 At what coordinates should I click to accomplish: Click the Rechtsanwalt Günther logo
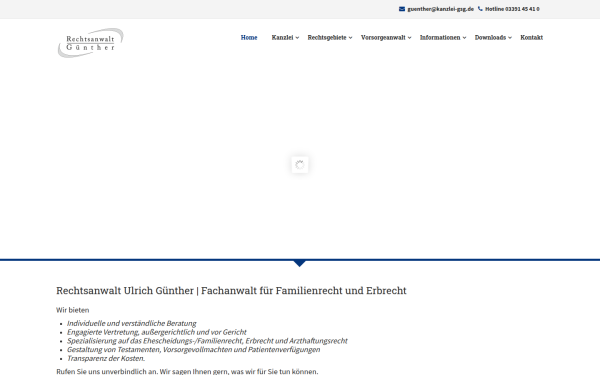(90, 43)
